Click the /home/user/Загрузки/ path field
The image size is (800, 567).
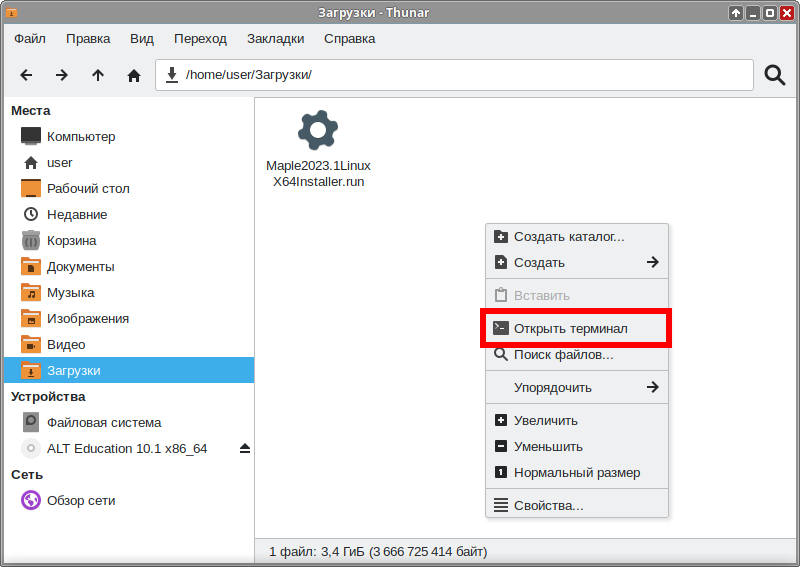click(454, 75)
